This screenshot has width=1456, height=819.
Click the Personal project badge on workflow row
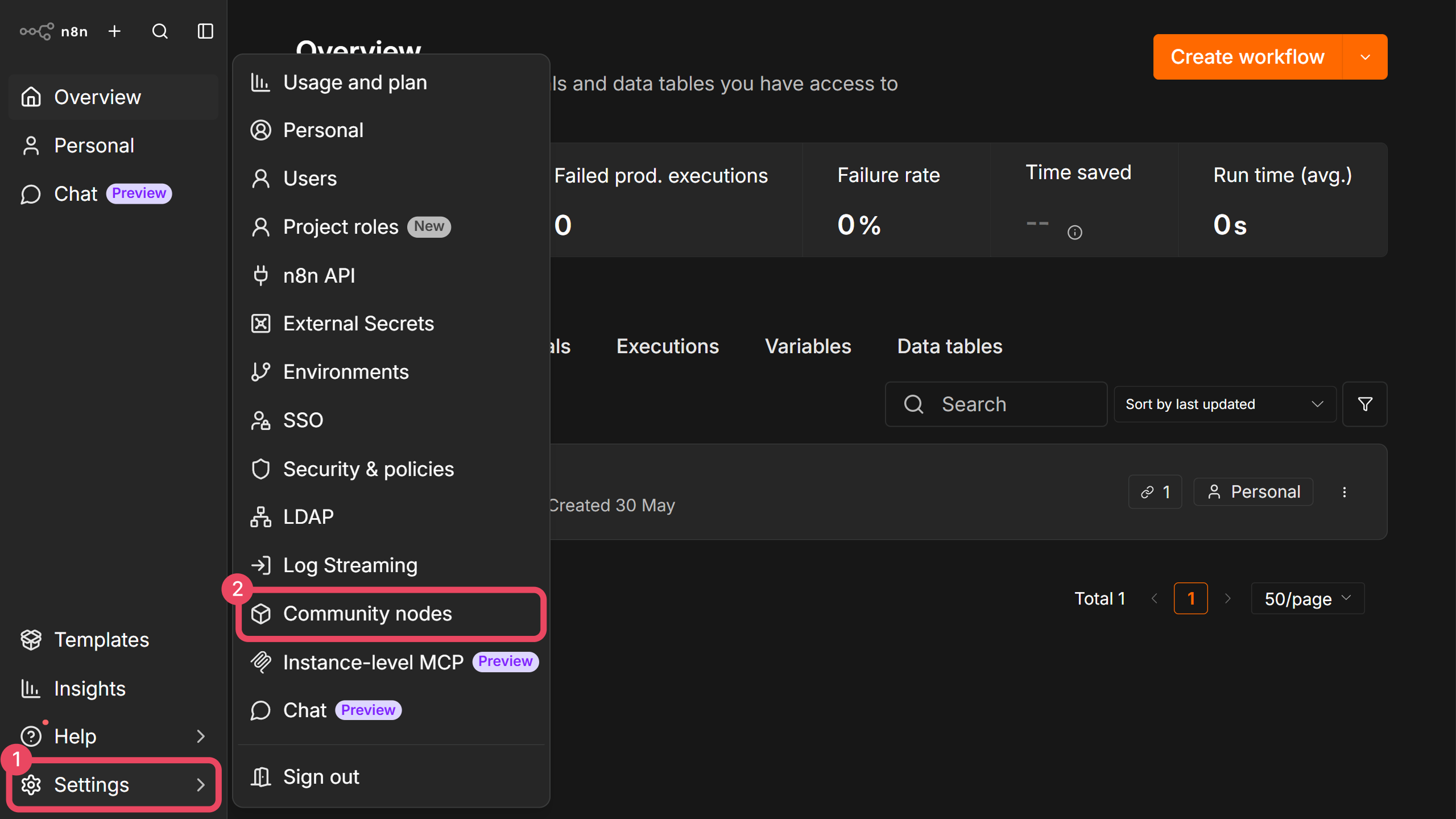pyautogui.click(x=1254, y=492)
